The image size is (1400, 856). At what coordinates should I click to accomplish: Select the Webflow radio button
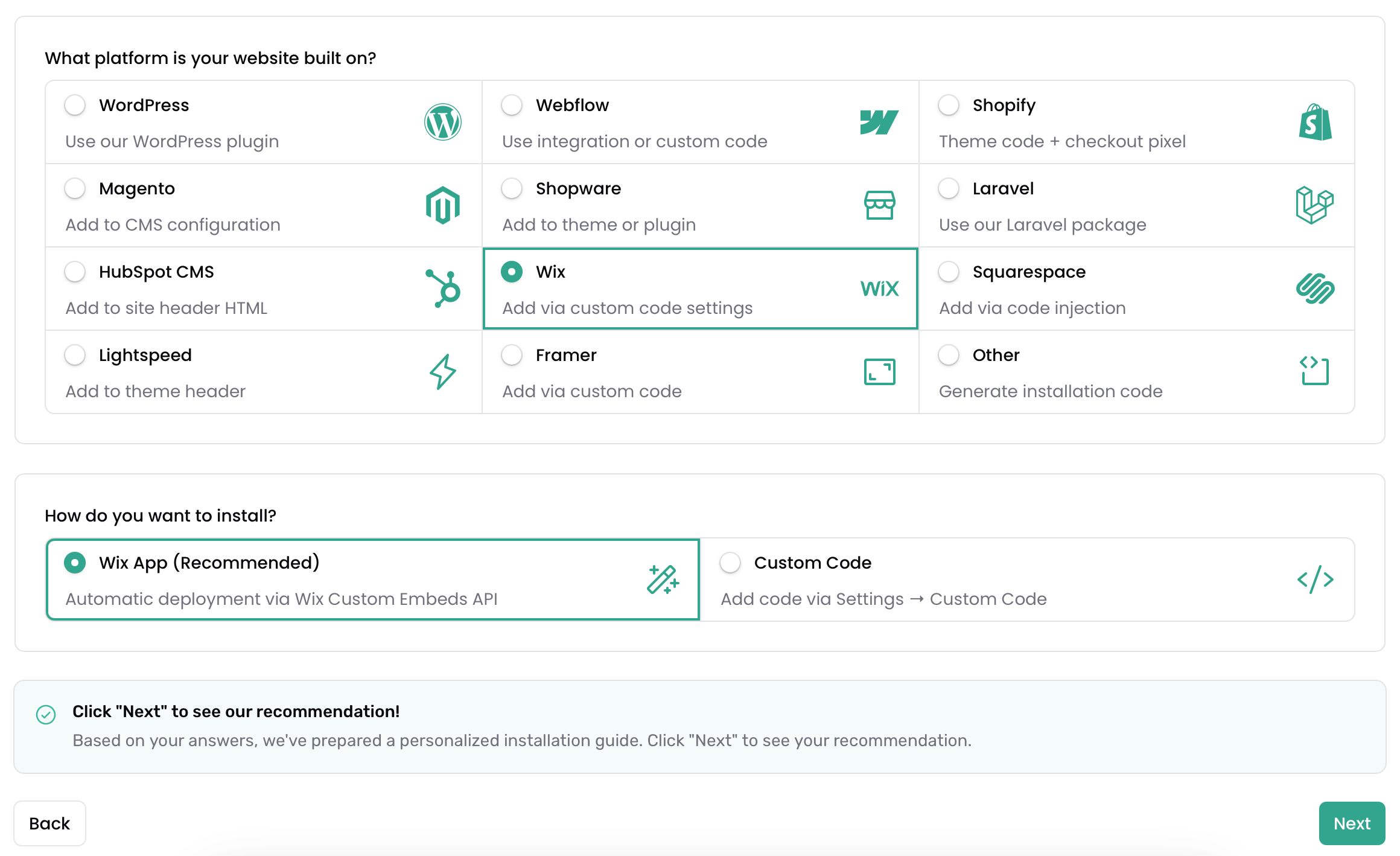(x=512, y=105)
